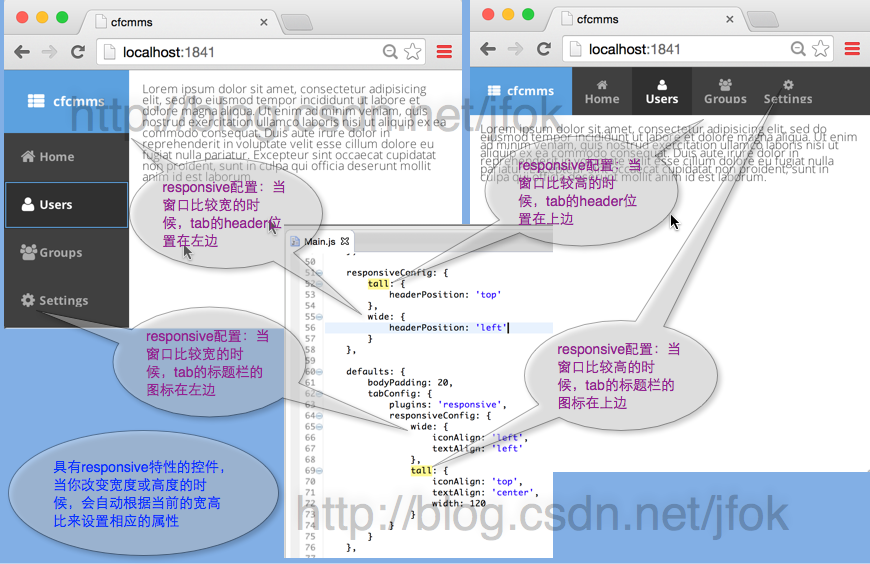The width and height of the screenshot is (870, 564).
Task: Switch to Main.js editor tab
Action: pos(320,241)
